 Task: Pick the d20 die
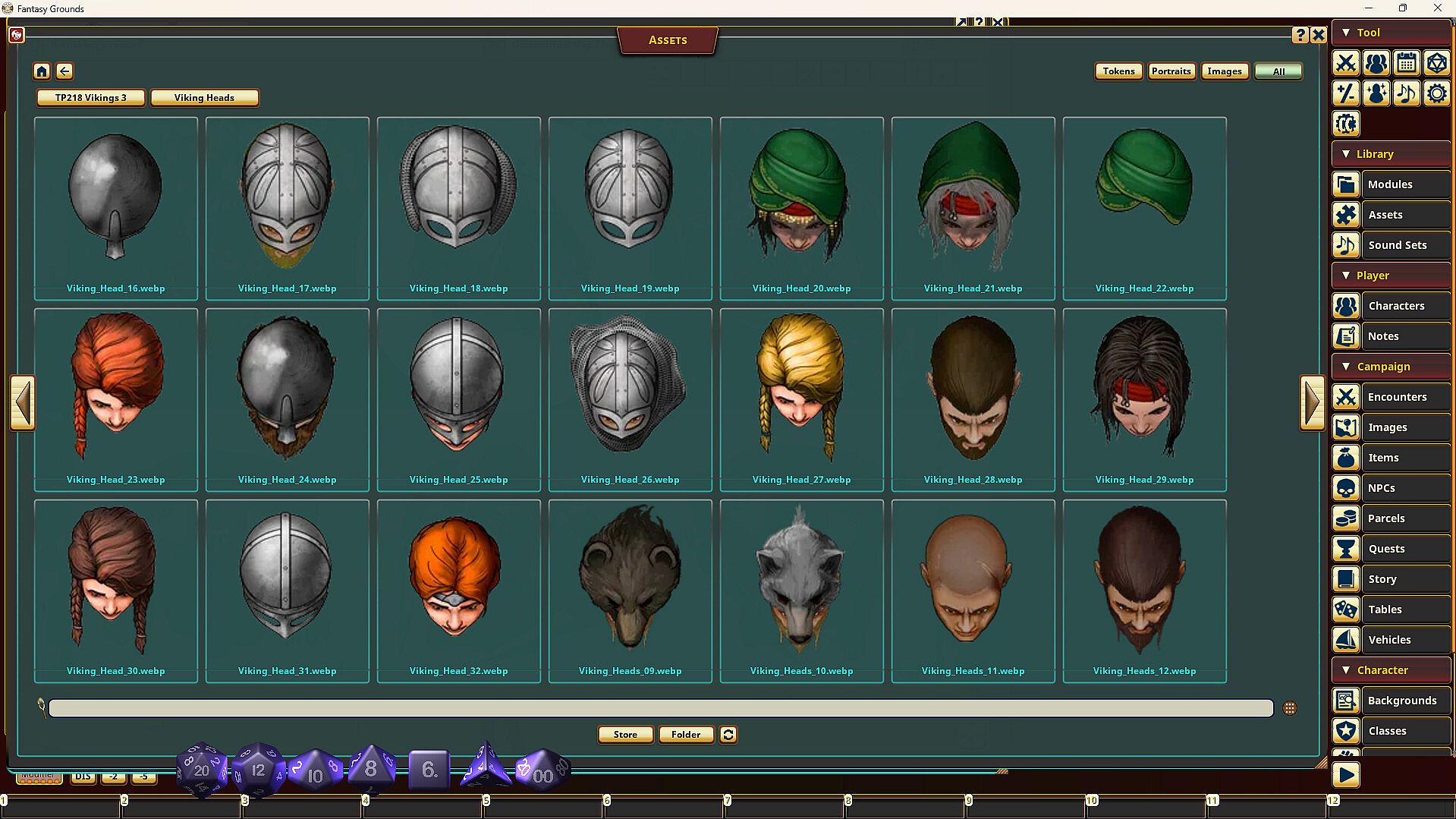(x=202, y=770)
